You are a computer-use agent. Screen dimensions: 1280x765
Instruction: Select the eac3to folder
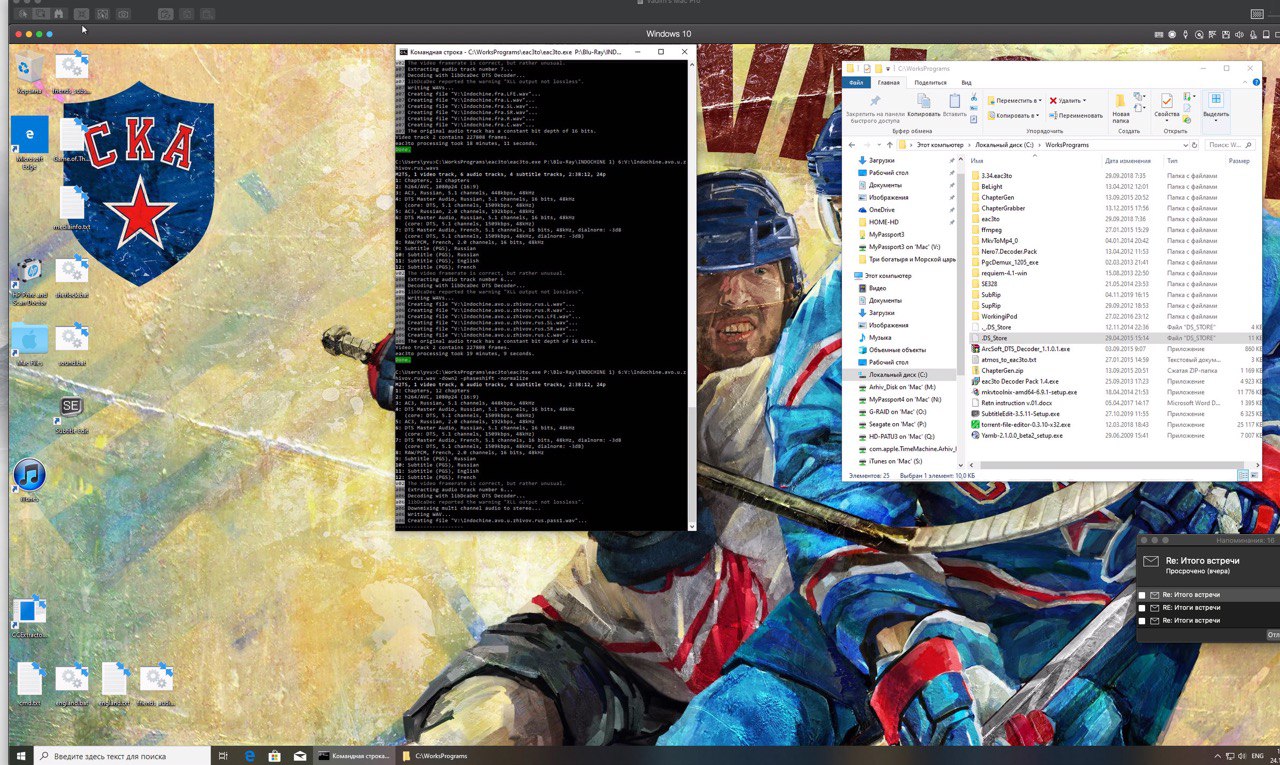990,219
